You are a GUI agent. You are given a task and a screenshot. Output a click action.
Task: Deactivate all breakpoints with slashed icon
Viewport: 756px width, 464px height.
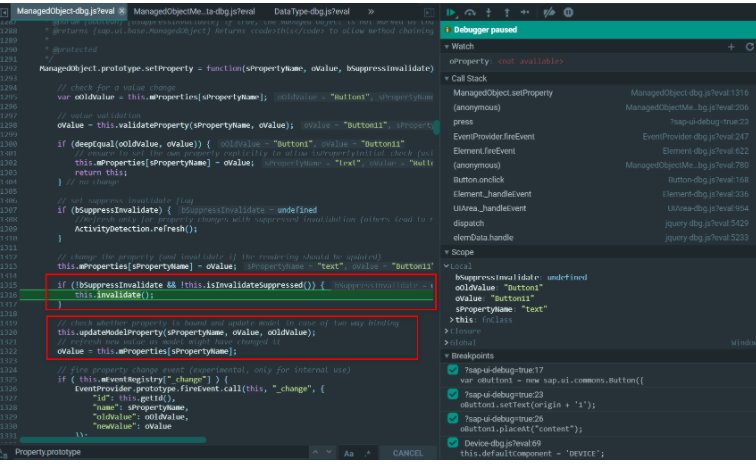(x=549, y=13)
